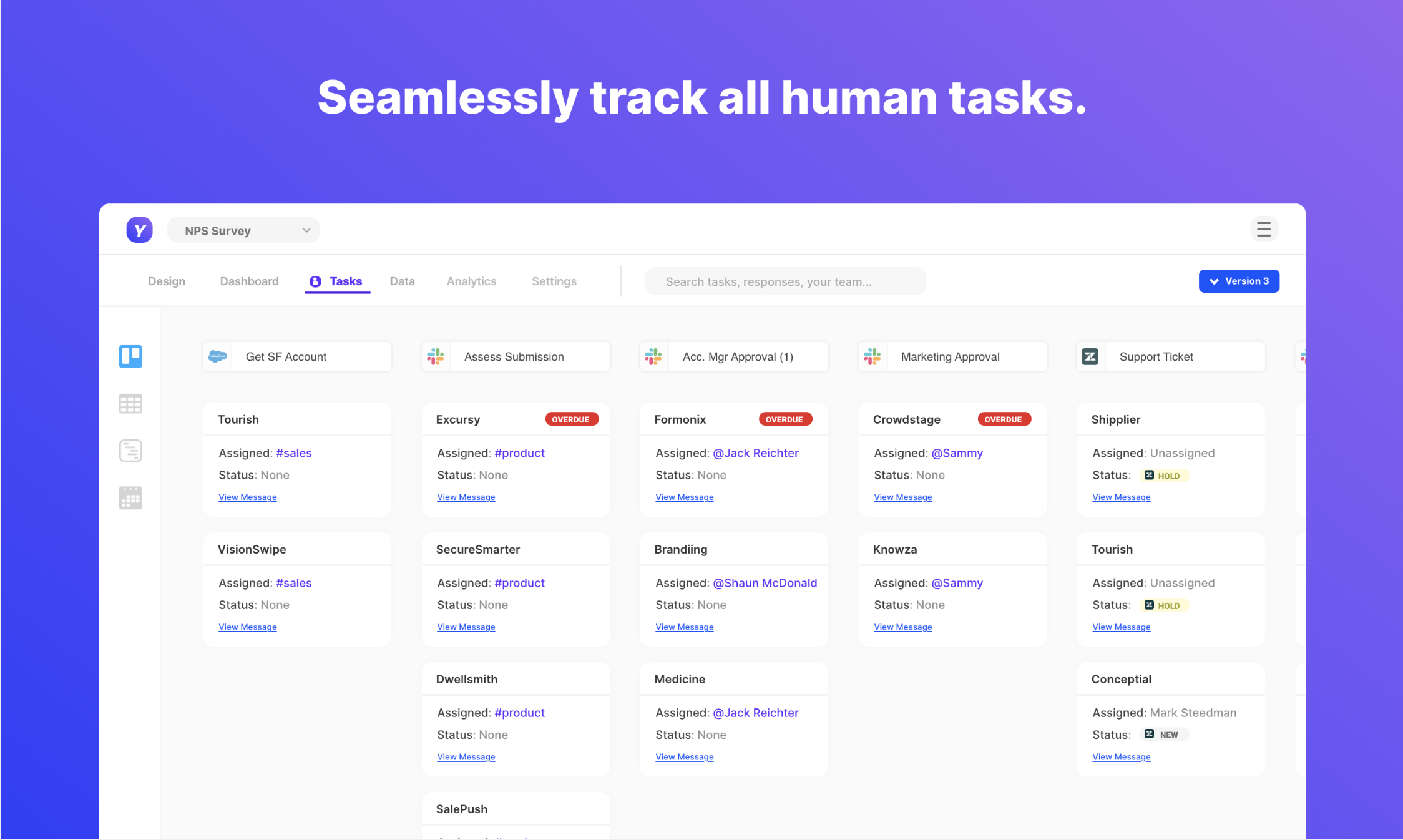The image size is (1403, 840).
Task: Click the #sales tag on VisionSwipe card
Action: (x=293, y=583)
